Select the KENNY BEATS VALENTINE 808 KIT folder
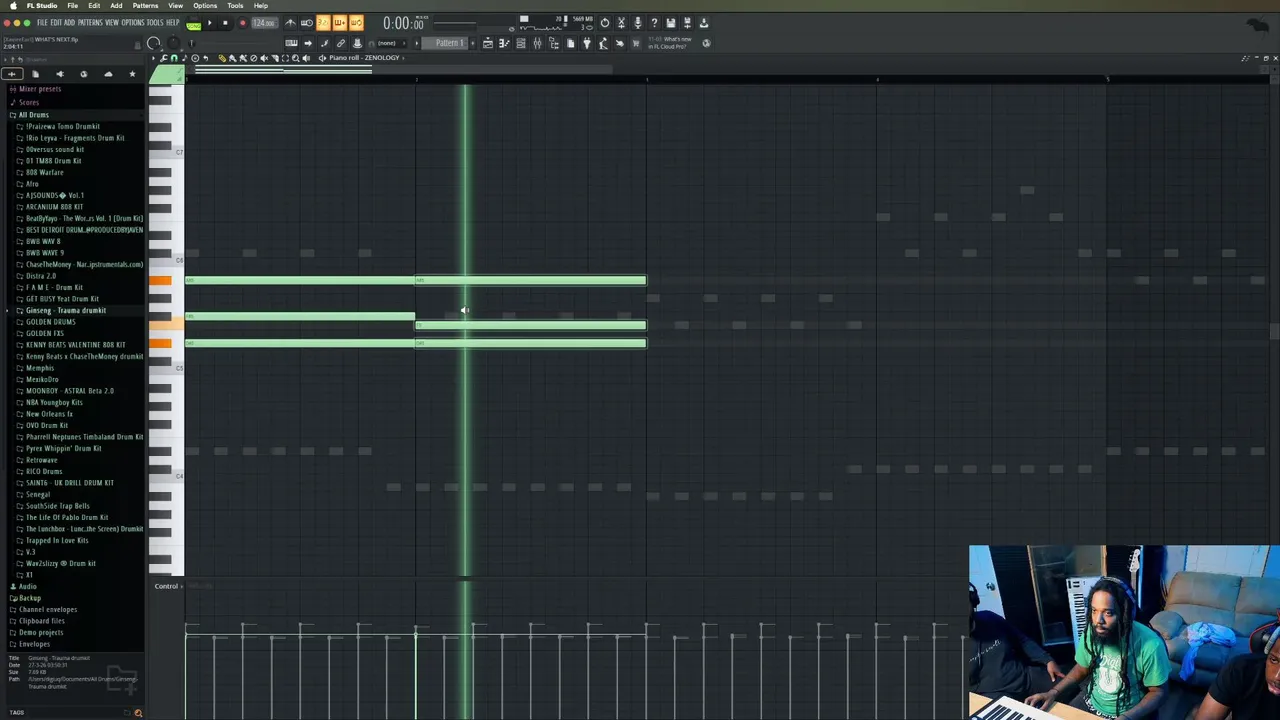 (75, 345)
